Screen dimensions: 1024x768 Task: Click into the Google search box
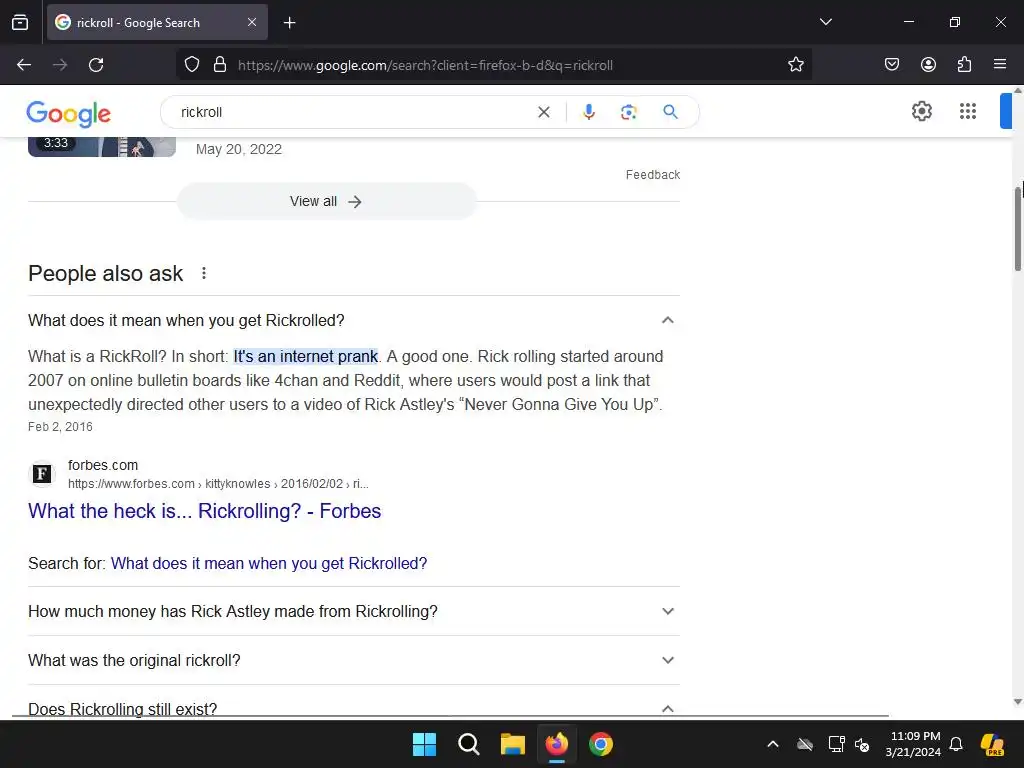tap(353, 112)
